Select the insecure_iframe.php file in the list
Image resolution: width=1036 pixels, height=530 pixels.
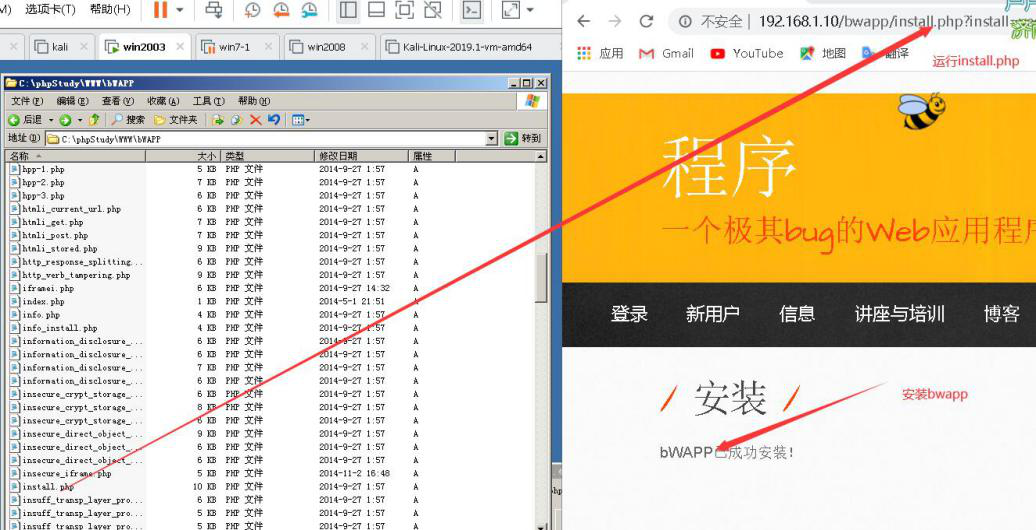(67, 473)
